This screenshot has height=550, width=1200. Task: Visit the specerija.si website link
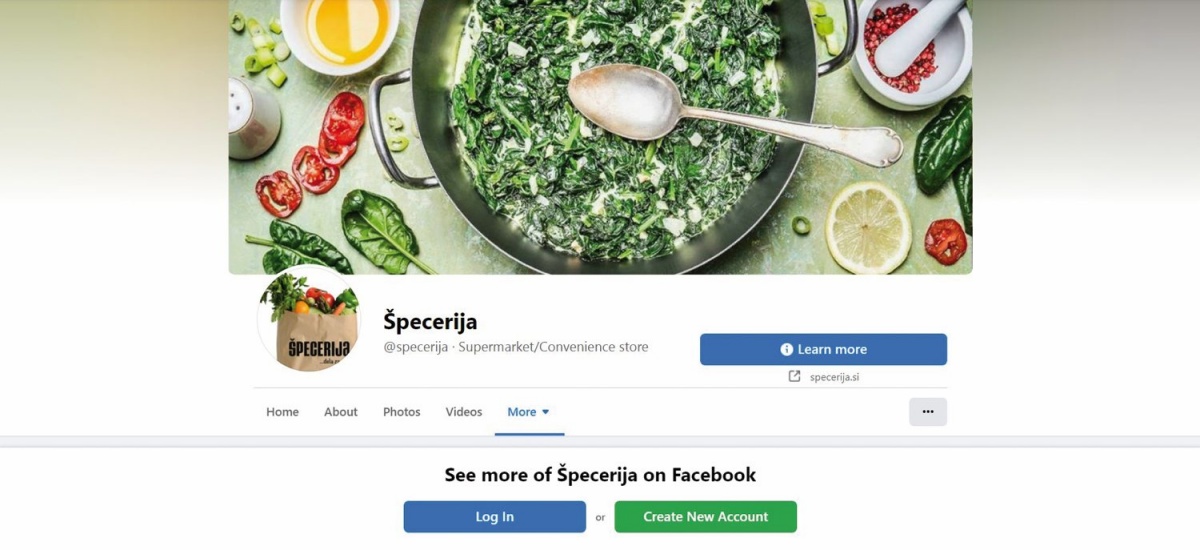[x=834, y=377]
